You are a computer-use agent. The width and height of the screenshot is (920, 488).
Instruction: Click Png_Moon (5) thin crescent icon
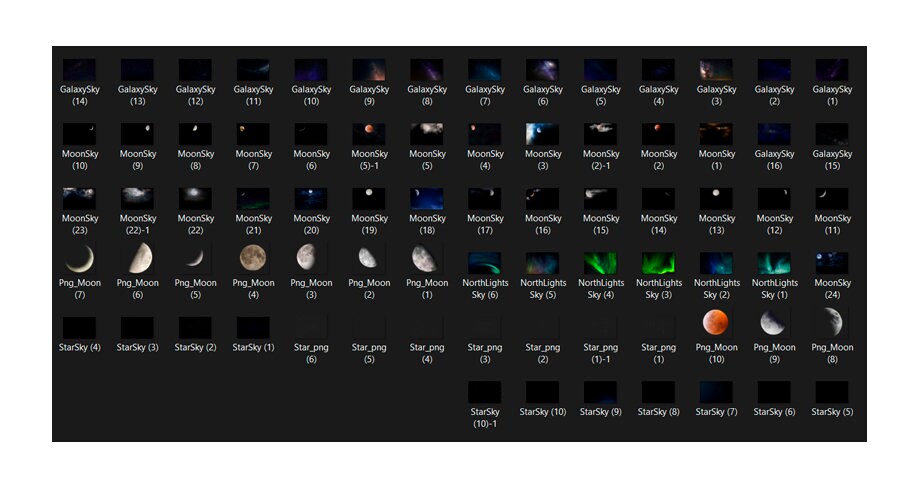195,259
